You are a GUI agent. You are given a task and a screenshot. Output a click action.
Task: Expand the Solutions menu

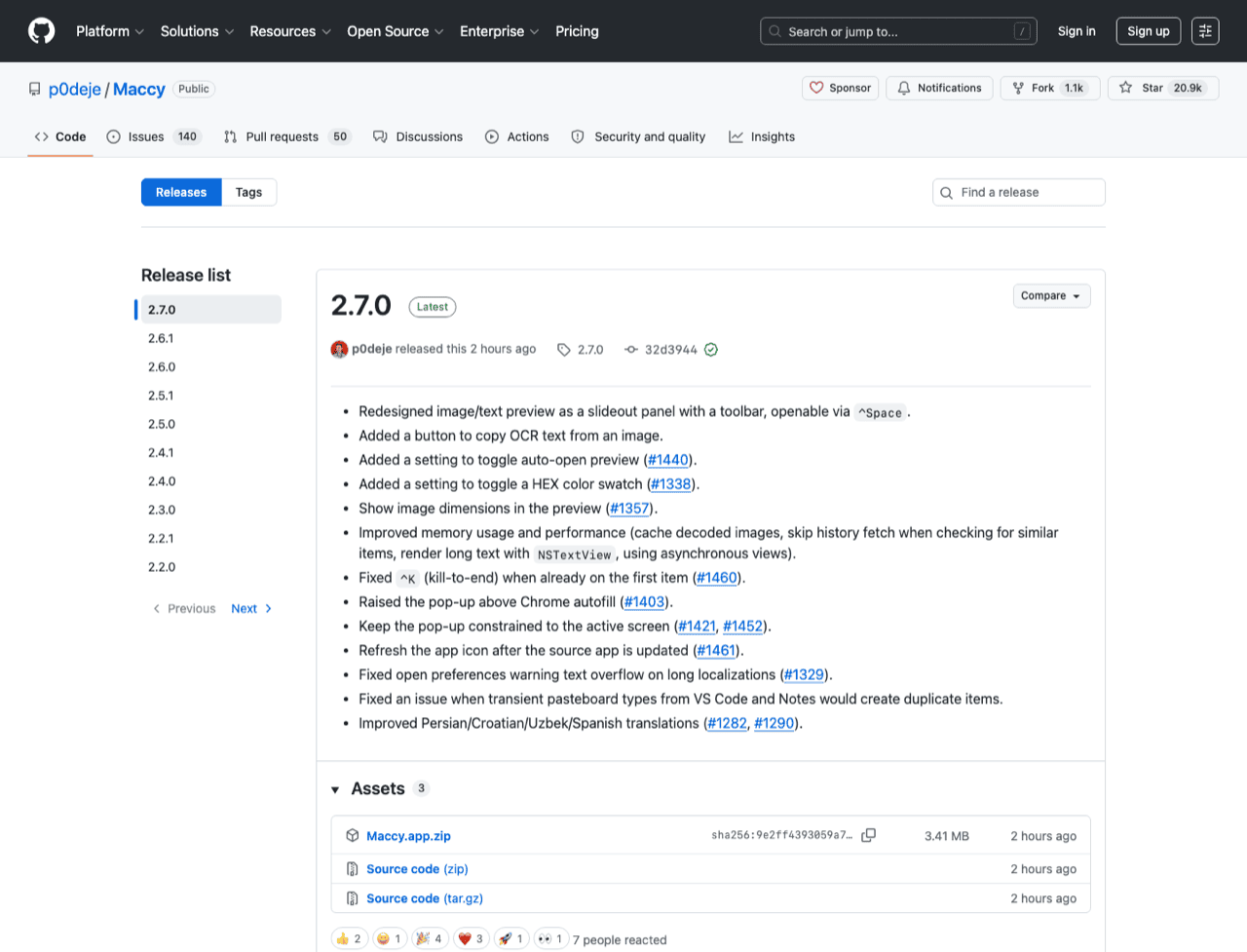[197, 31]
